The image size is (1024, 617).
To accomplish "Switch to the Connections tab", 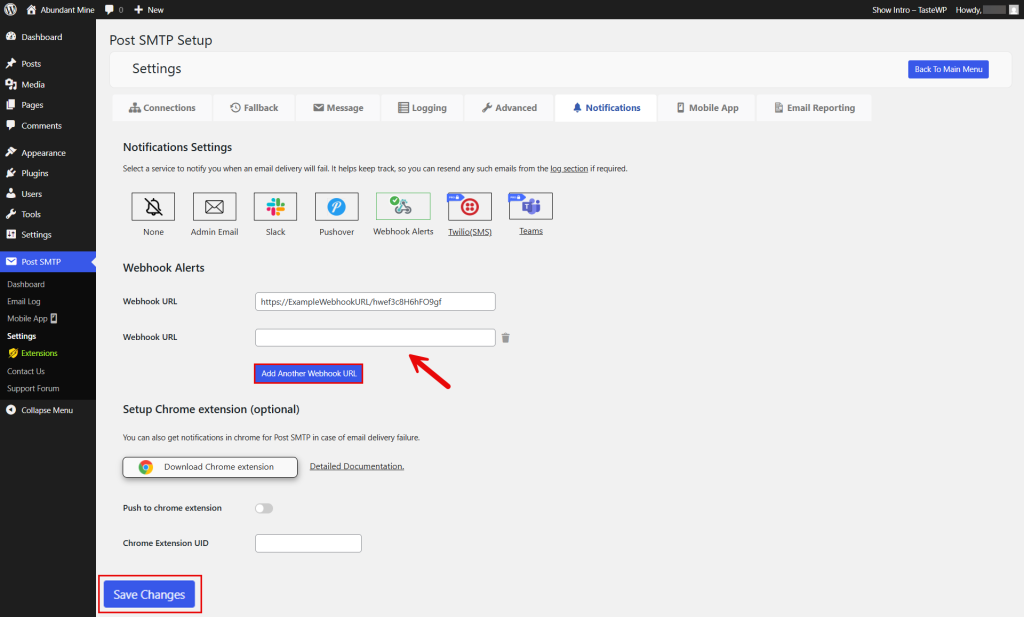I will pyautogui.click(x=161, y=108).
